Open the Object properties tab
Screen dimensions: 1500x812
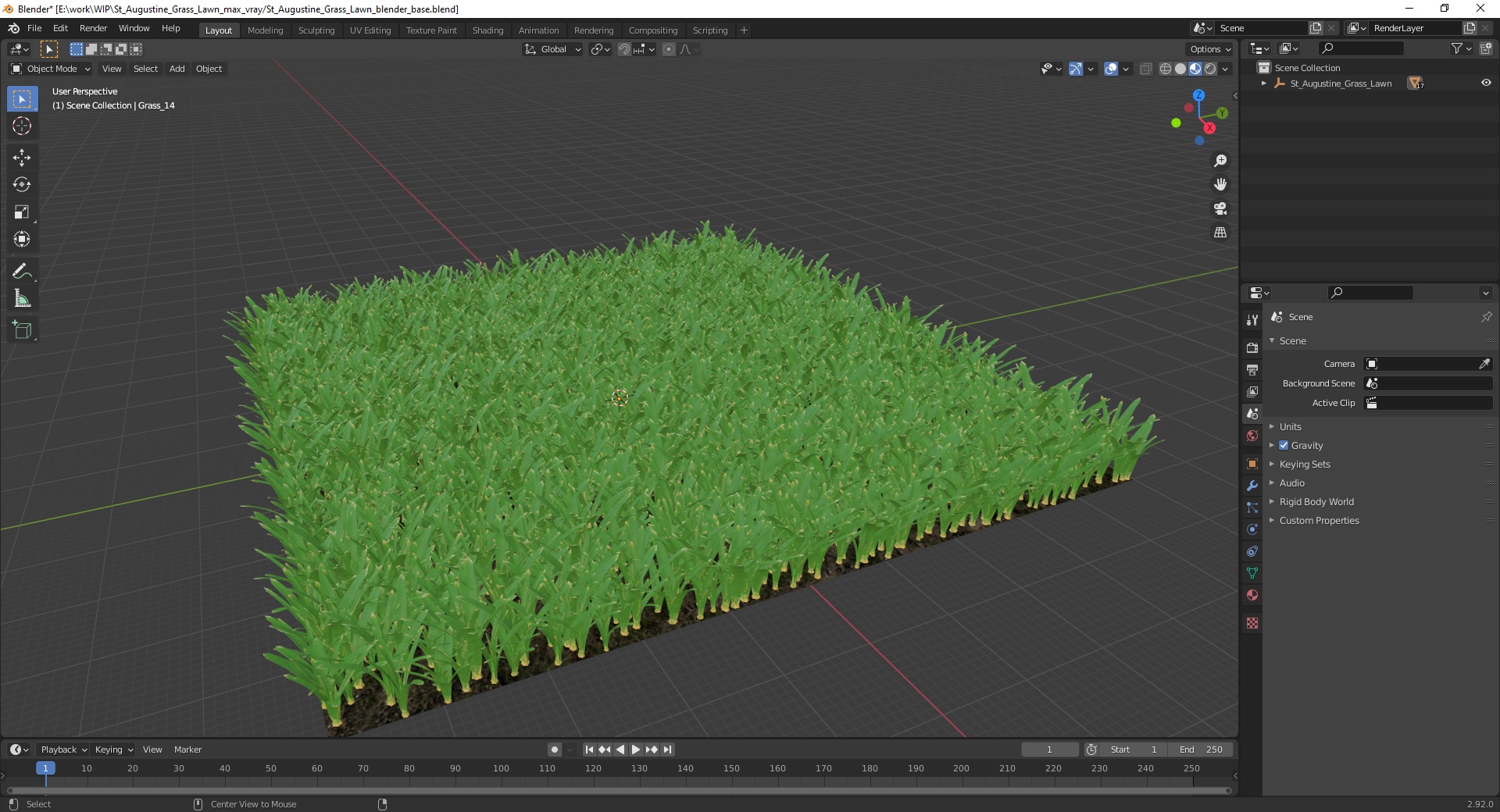[x=1252, y=464]
